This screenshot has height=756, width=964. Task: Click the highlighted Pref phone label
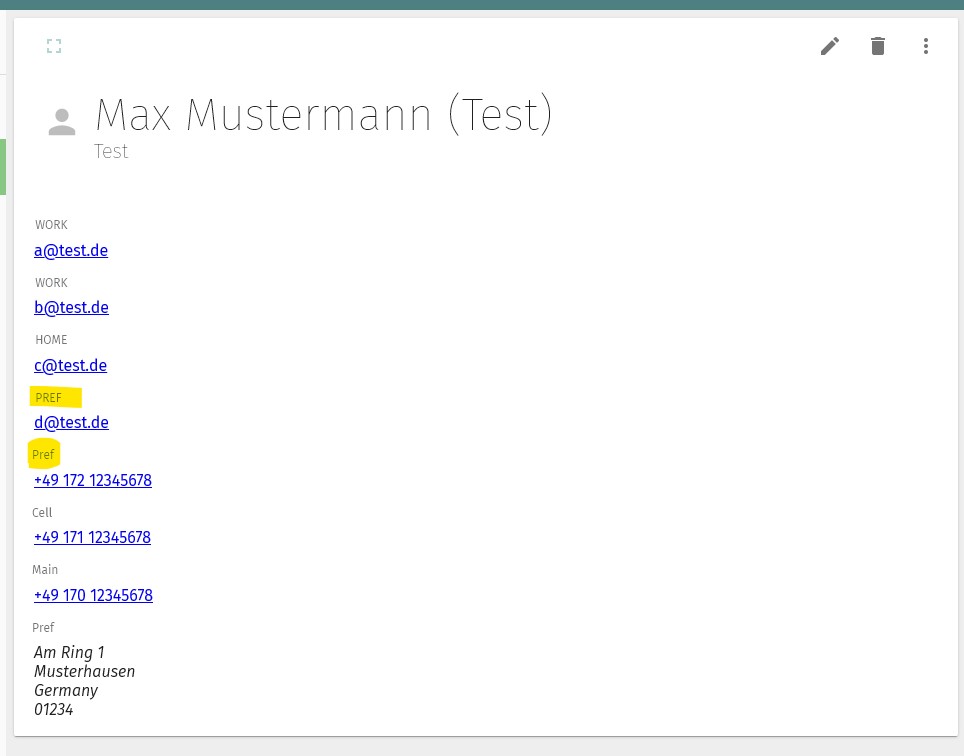43,455
